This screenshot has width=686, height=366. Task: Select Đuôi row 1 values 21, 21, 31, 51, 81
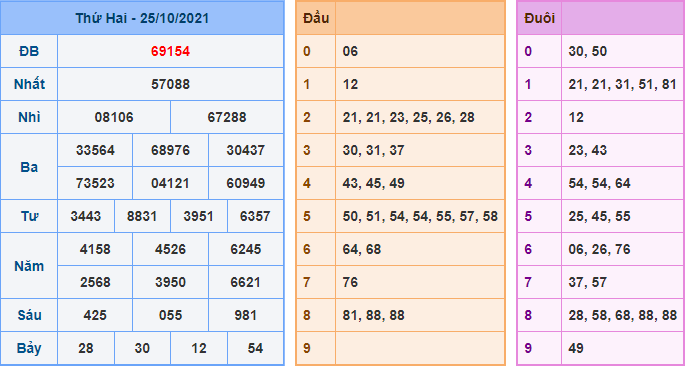(623, 84)
